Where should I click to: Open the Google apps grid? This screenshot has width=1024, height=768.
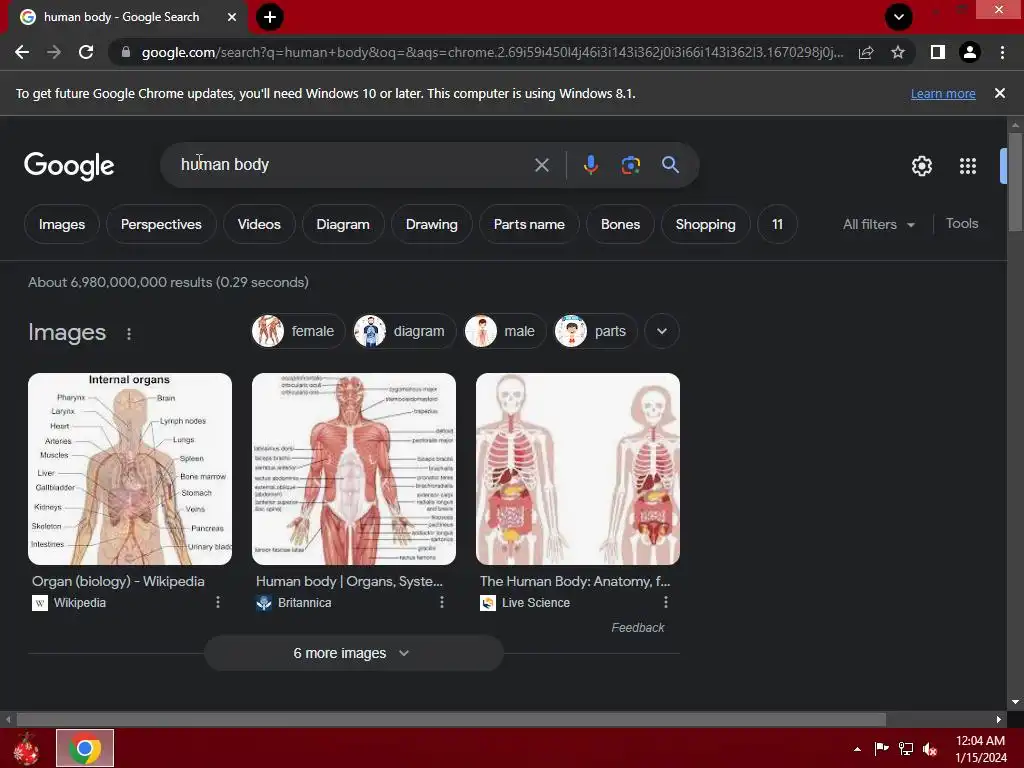tap(968, 166)
